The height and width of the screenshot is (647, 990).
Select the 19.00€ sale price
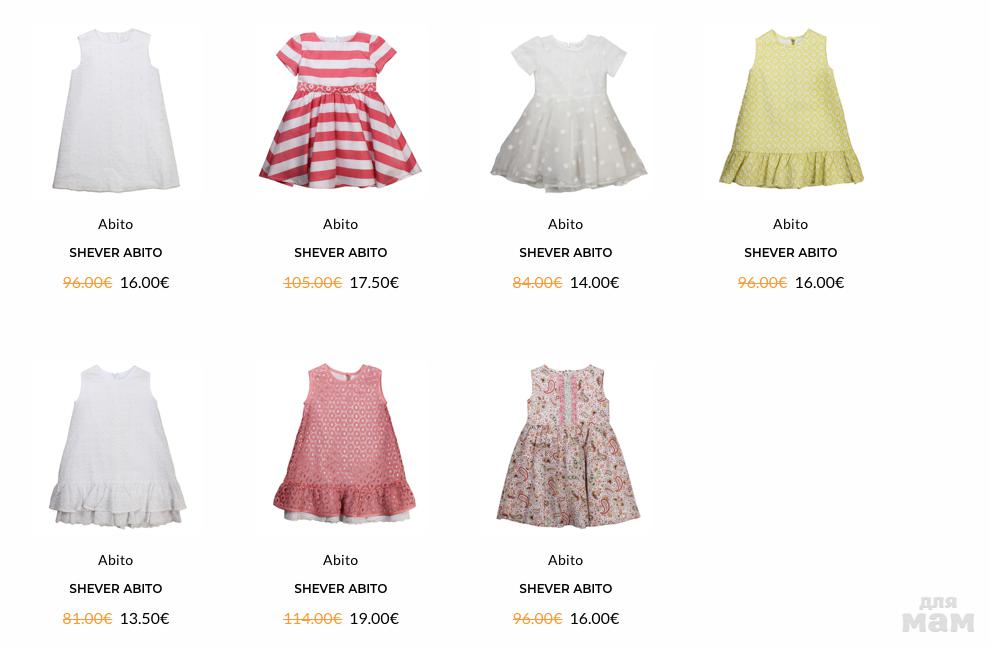tap(374, 619)
